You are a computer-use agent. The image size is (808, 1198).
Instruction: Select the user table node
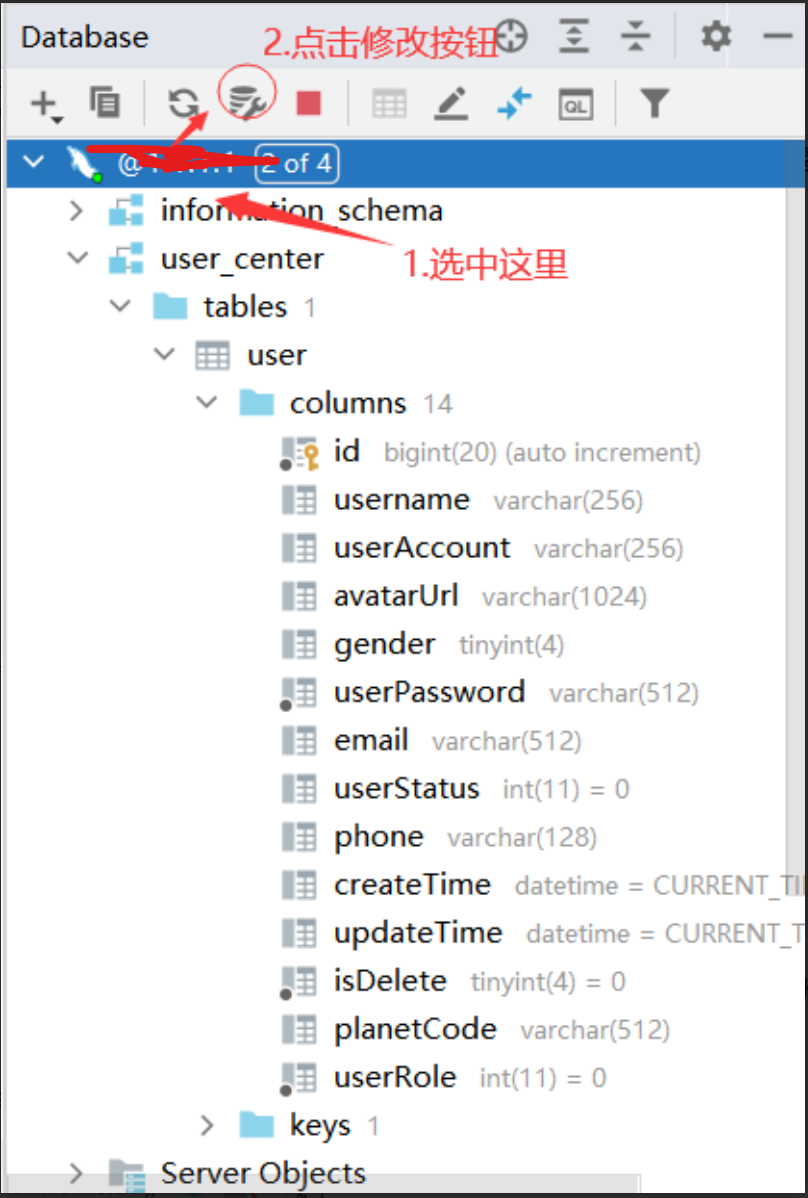pos(277,355)
